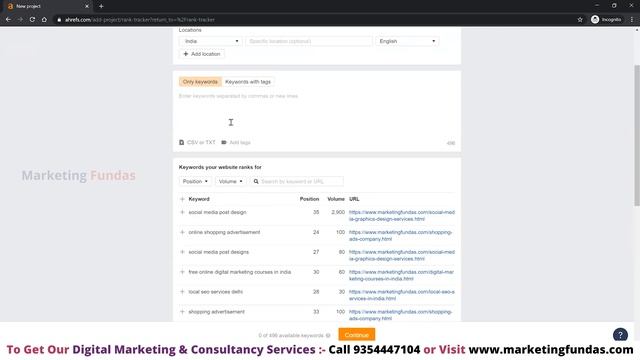
Task: Open social-media-graphics-design-services link for post design
Action: point(402,216)
